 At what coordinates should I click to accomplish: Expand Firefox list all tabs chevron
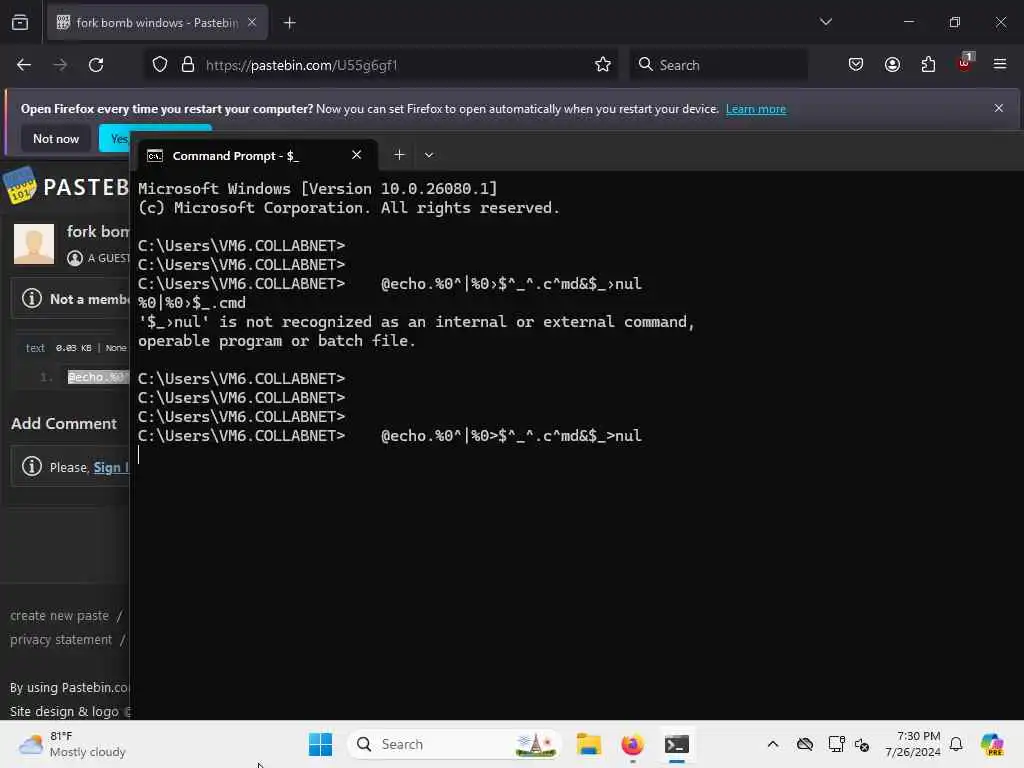click(825, 22)
